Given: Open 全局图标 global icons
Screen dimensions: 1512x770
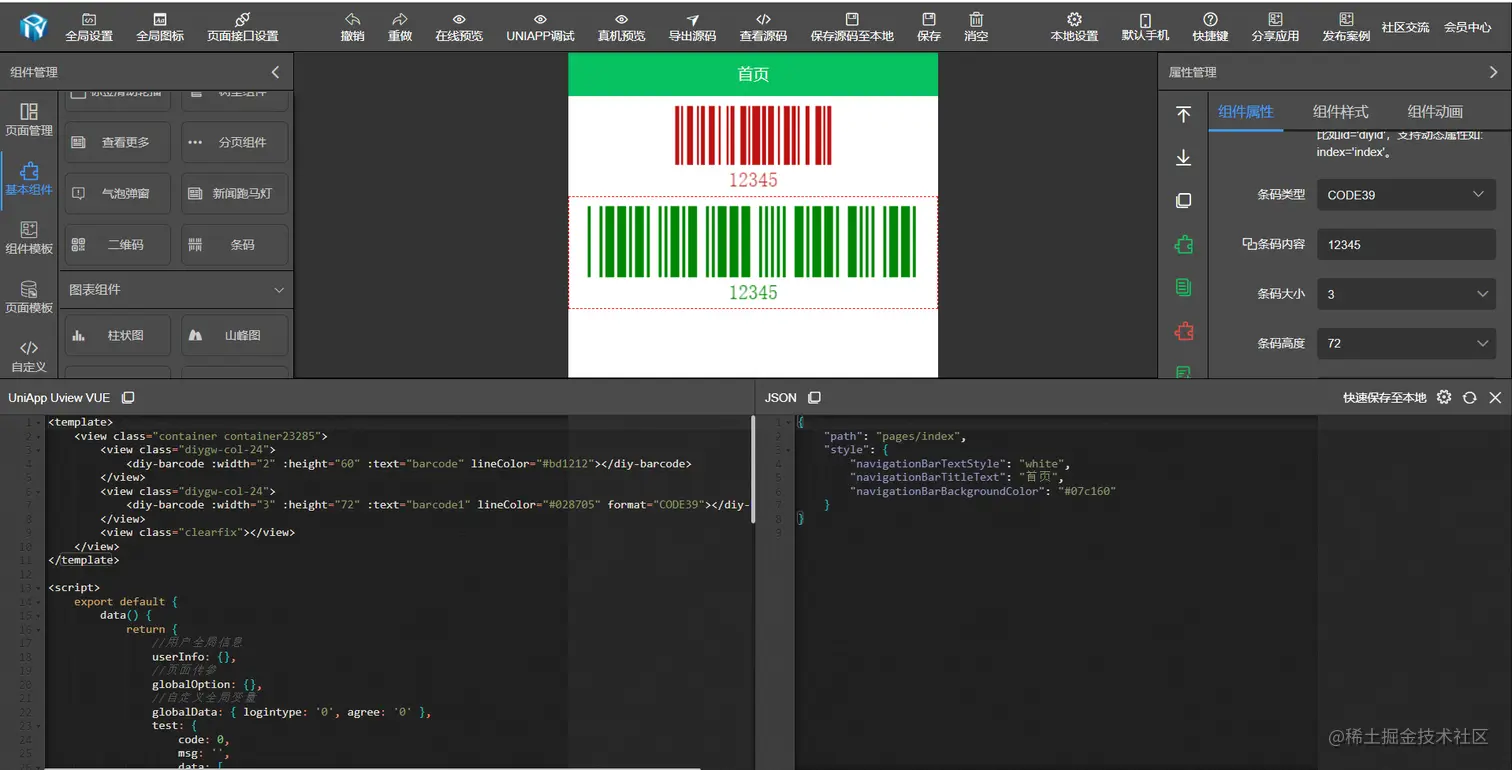Looking at the screenshot, I should [x=160, y=27].
